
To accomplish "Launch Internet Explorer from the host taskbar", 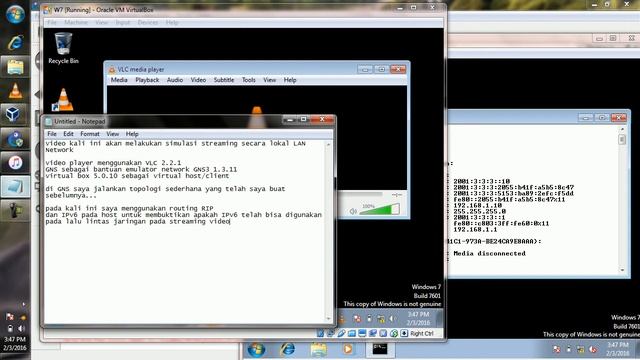I will 15,42.
